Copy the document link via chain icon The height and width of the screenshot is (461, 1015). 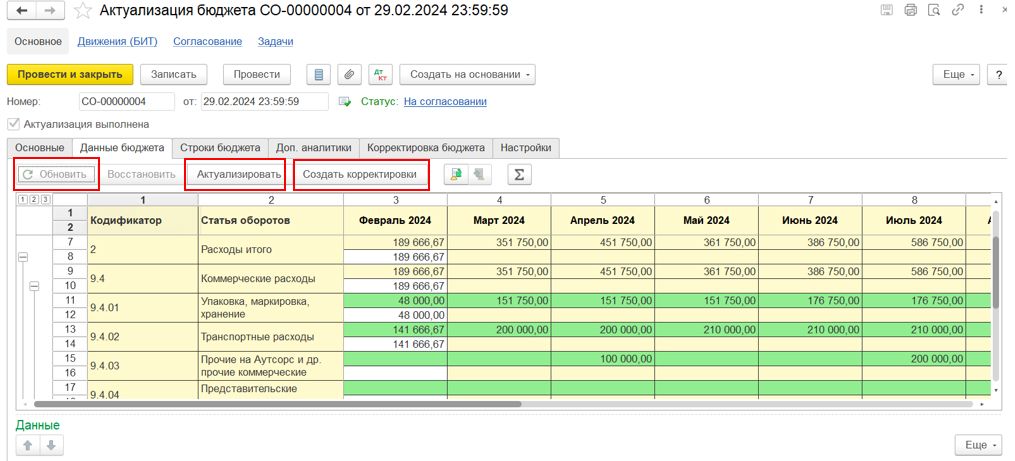[x=958, y=11]
